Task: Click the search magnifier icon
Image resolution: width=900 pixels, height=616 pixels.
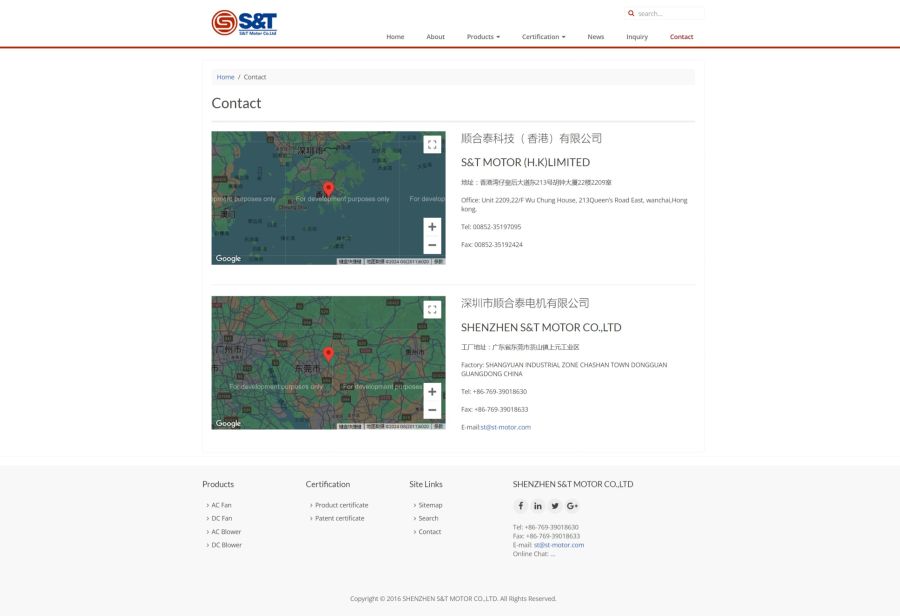Action: tap(631, 13)
